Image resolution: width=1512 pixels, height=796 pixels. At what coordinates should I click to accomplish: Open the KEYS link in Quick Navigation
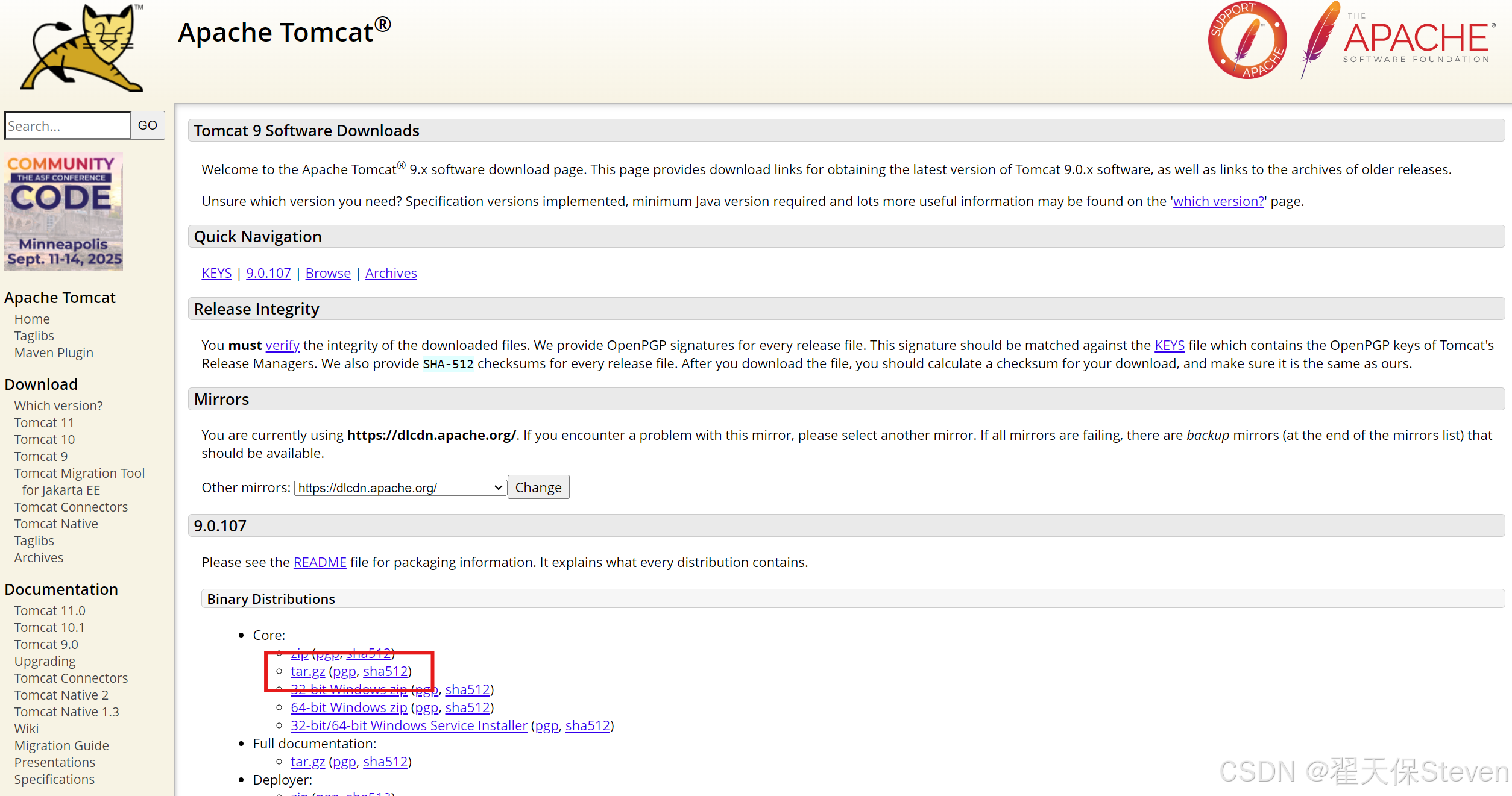[x=216, y=273]
